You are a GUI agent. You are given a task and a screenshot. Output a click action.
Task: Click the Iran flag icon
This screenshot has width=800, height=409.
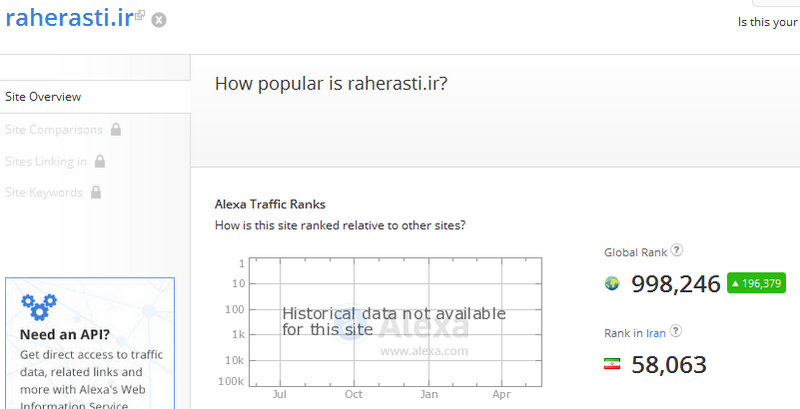click(x=612, y=364)
